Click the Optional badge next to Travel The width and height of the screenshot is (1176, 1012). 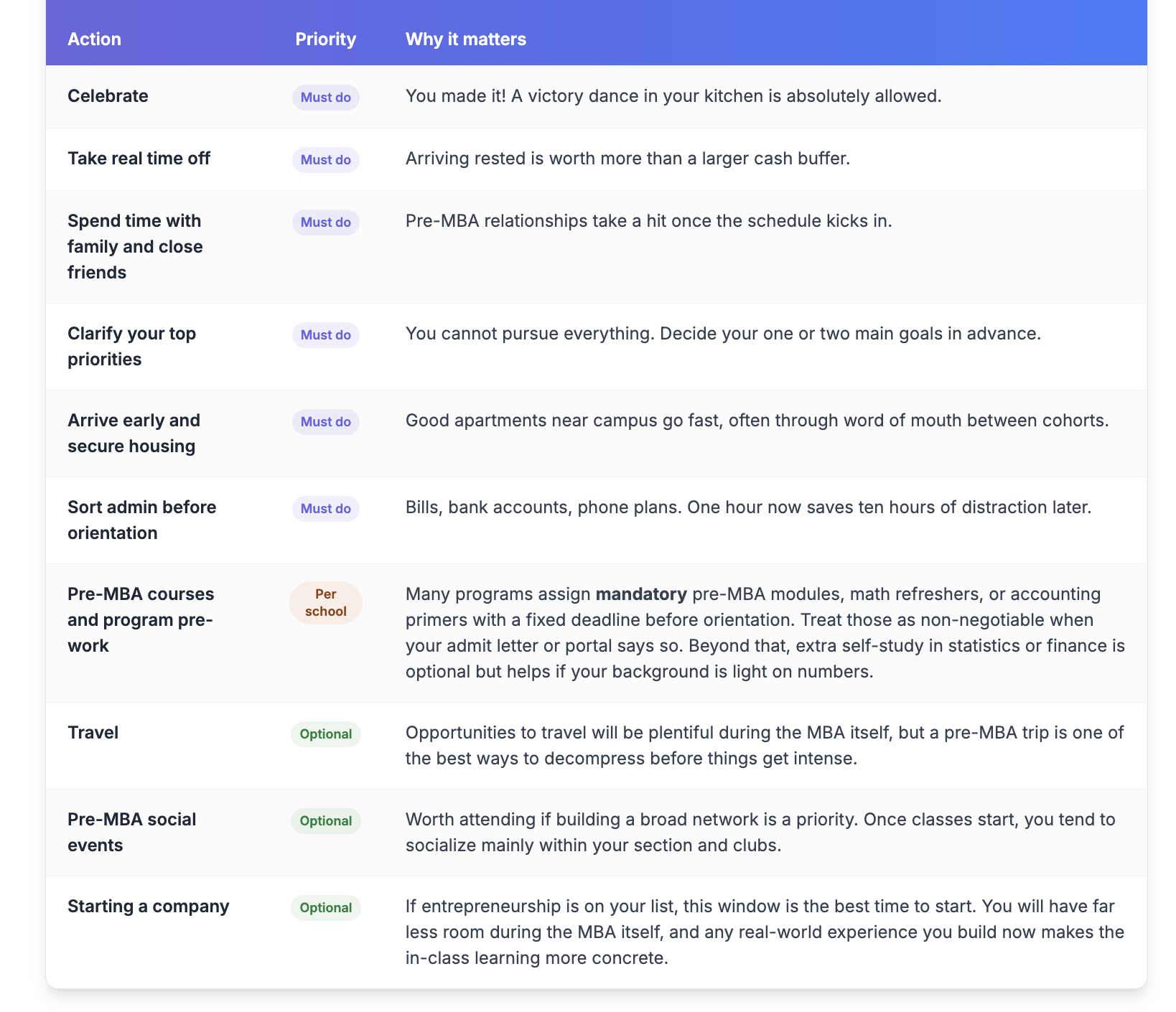point(325,734)
